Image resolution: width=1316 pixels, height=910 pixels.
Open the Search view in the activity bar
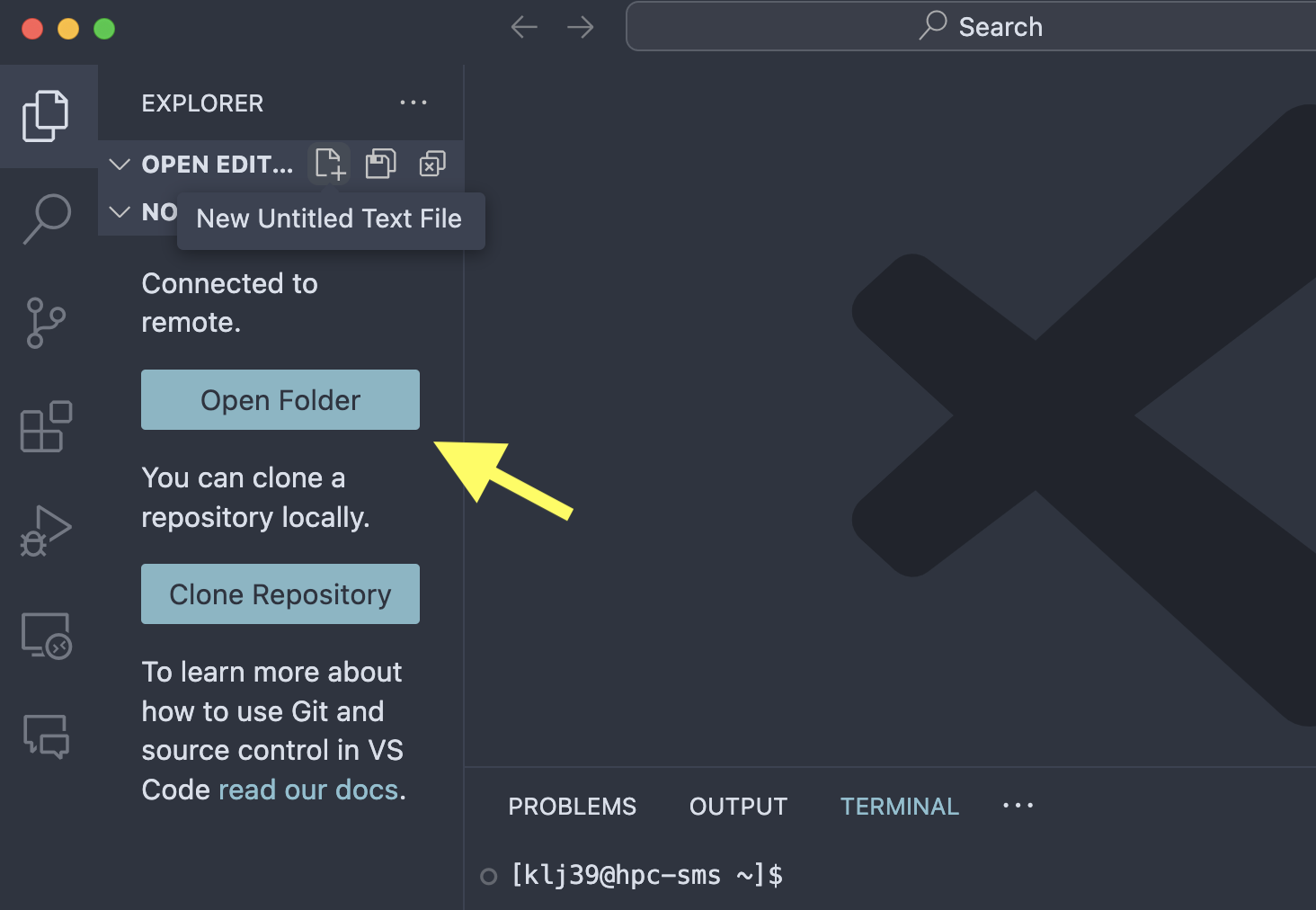[46, 219]
